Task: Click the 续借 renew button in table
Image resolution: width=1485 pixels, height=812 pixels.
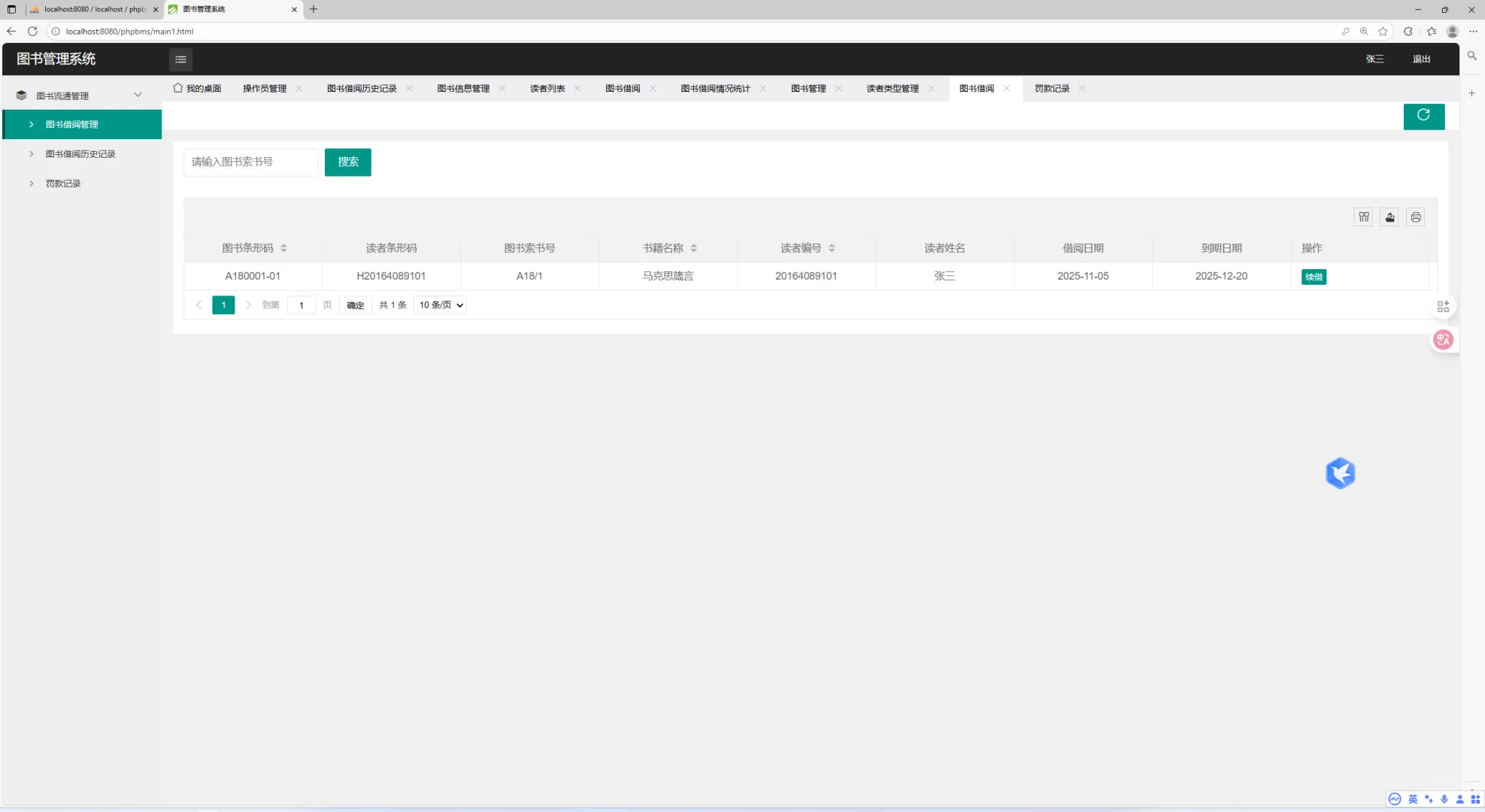Action: [1314, 276]
